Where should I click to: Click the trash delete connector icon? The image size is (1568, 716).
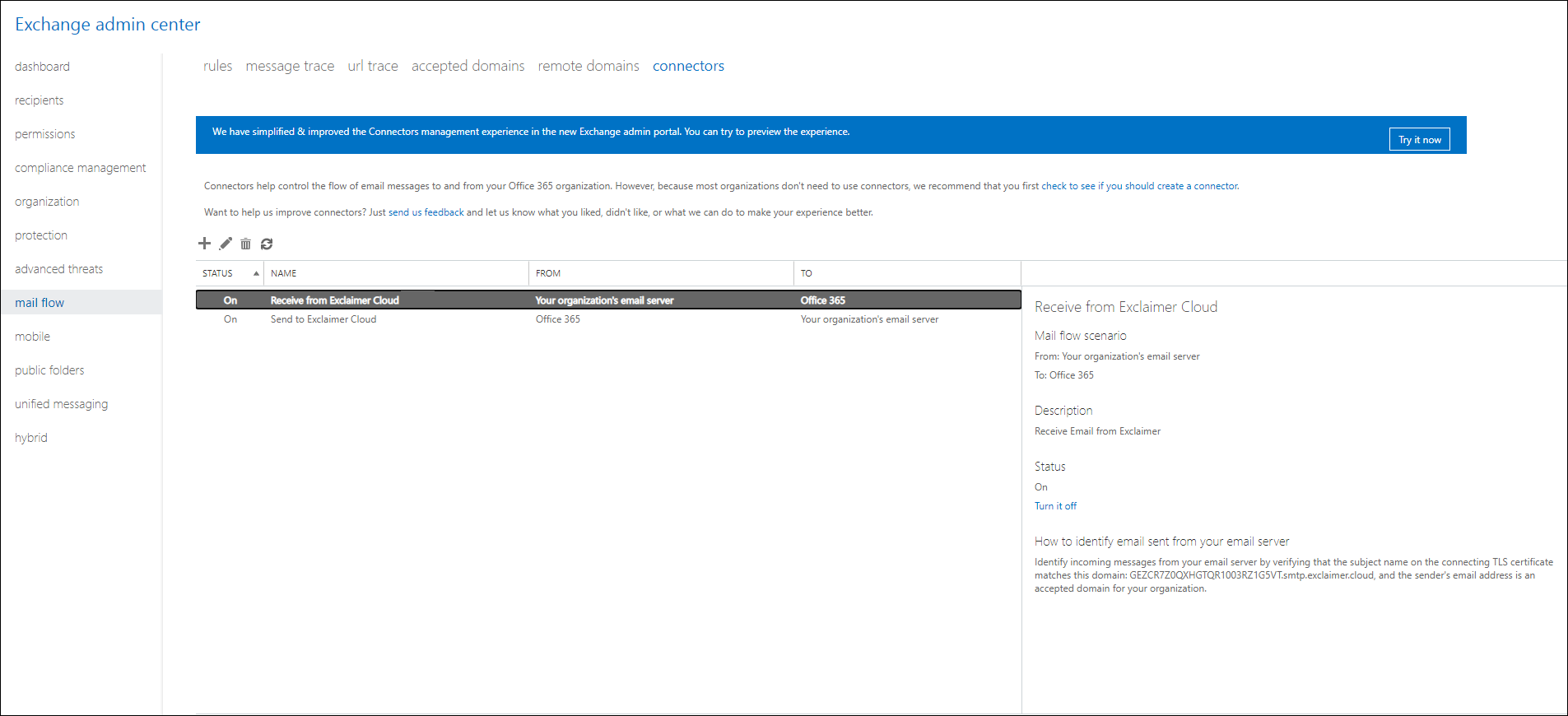[x=245, y=244]
